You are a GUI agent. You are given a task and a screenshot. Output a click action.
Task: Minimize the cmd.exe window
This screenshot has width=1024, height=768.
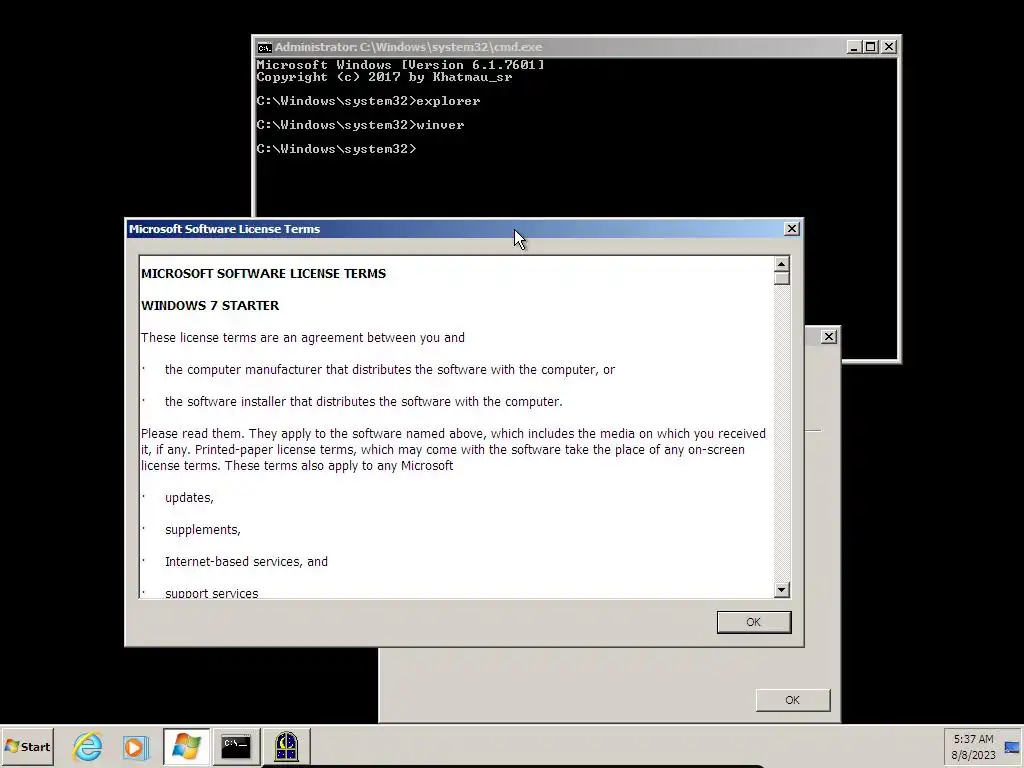coord(854,47)
